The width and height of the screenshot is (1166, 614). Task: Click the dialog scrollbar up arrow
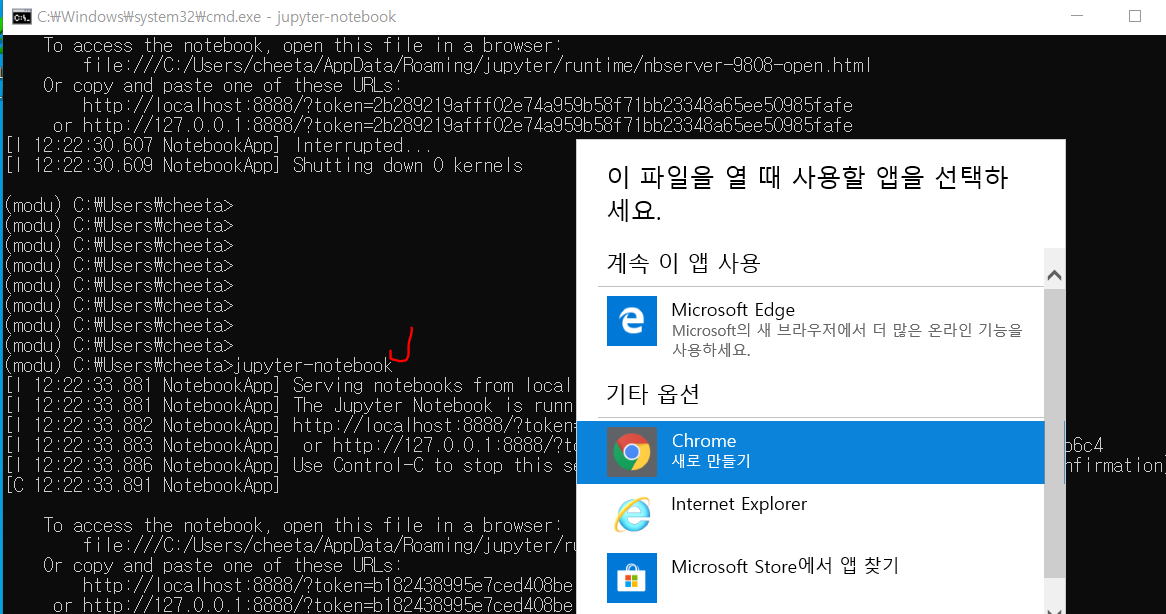pos(1054,276)
